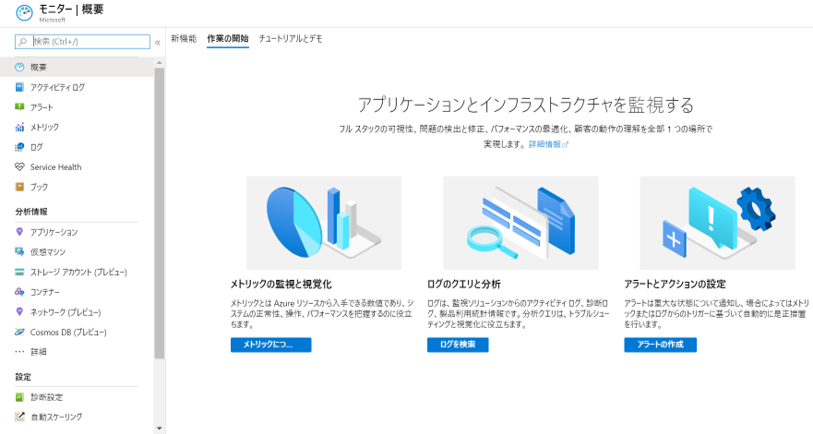Open the 詳細情報 external link
Image resolution: width=813 pixels, height=434 pixels.
pos(548,144)
